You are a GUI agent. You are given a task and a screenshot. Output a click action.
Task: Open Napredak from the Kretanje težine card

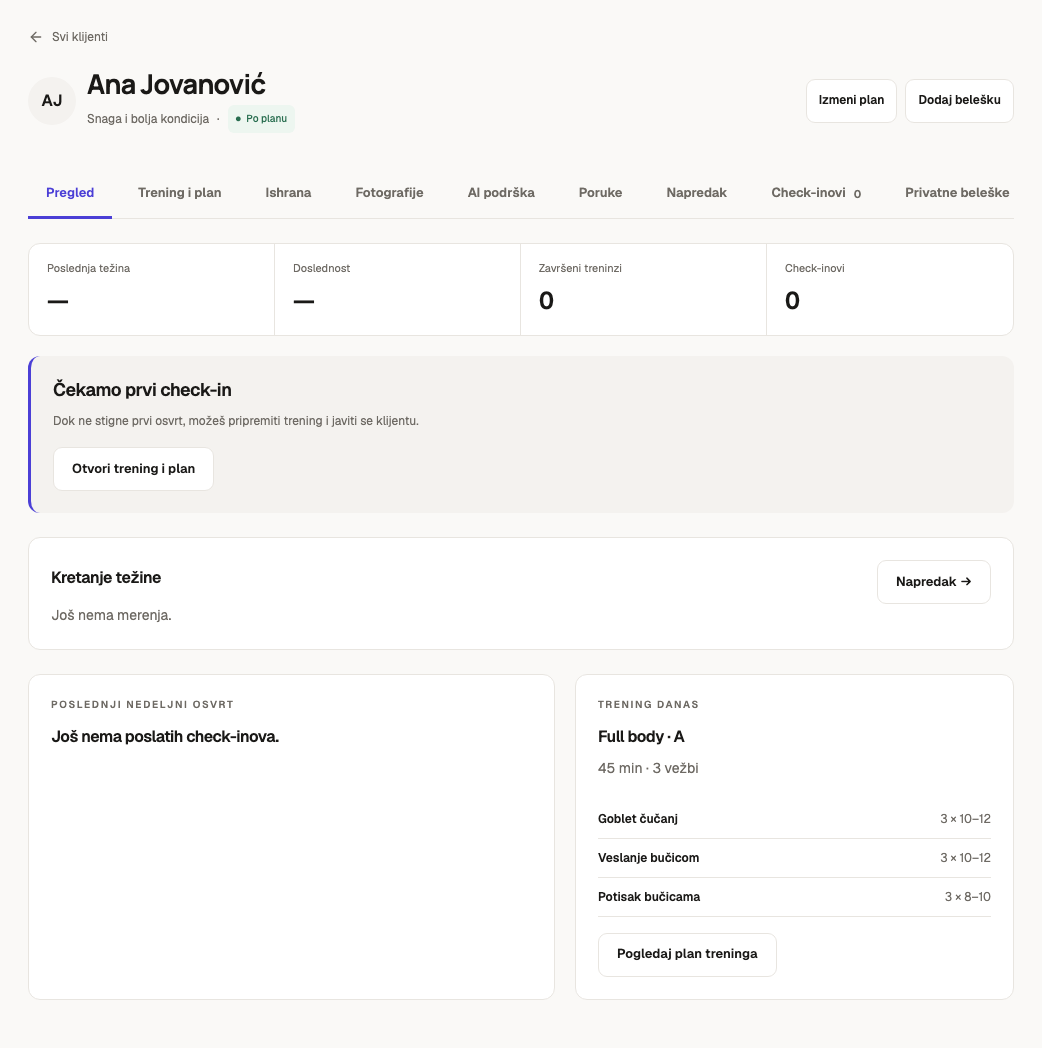coord(934,582)
